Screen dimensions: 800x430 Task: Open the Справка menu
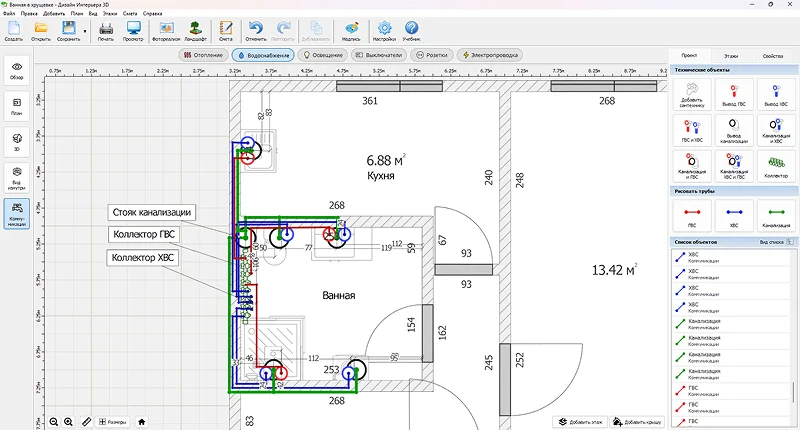tap(153, 14)
